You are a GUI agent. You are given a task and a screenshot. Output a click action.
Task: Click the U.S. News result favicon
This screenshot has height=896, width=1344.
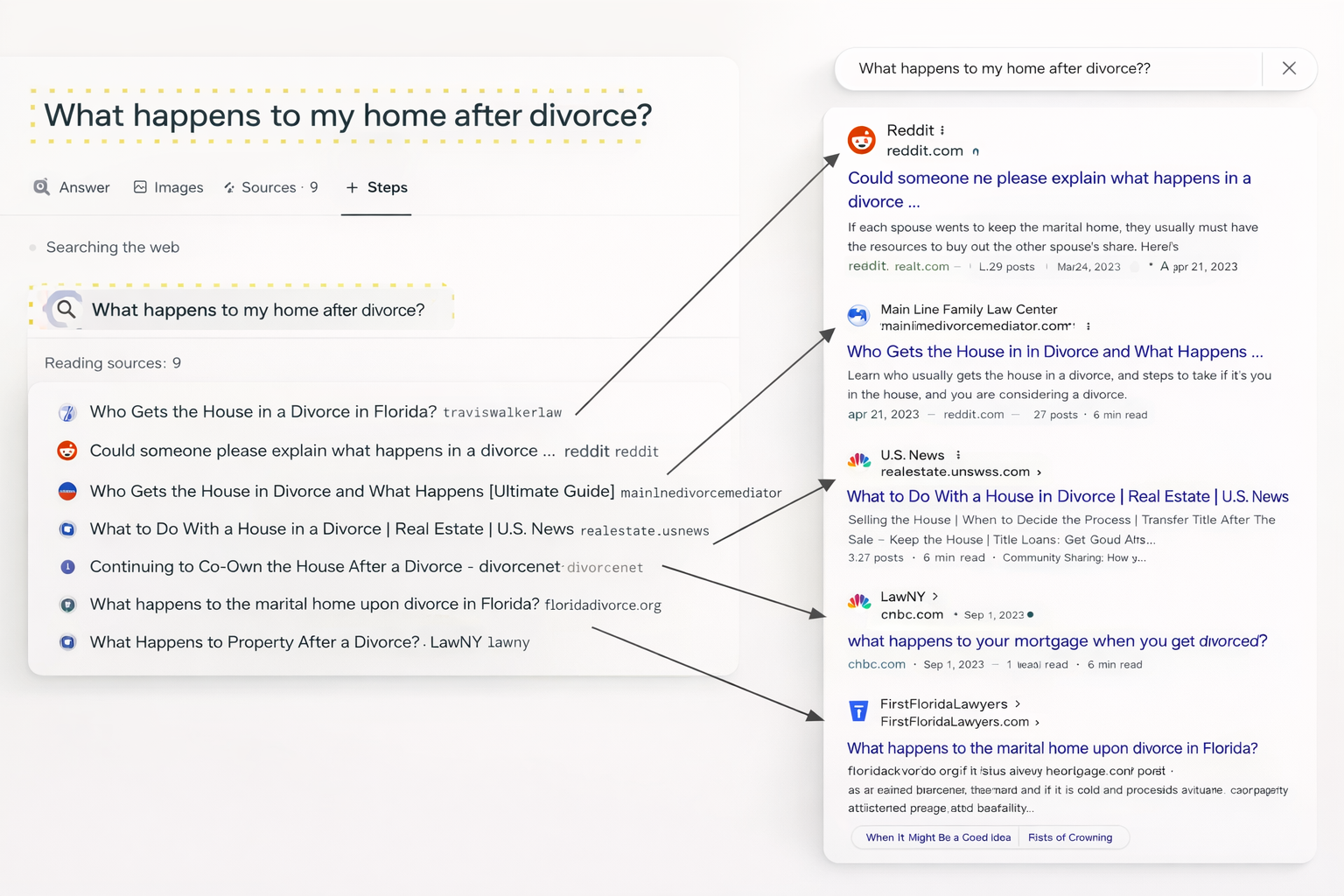coord(859,461)
